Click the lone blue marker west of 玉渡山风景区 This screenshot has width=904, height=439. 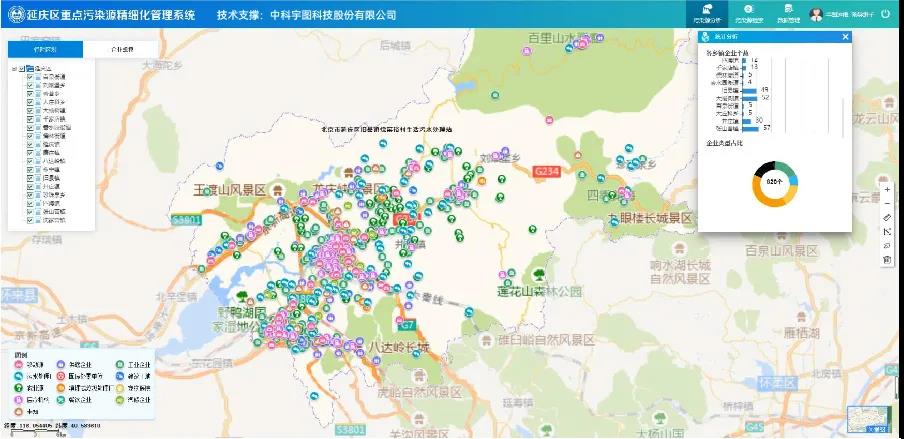(220, 167)
